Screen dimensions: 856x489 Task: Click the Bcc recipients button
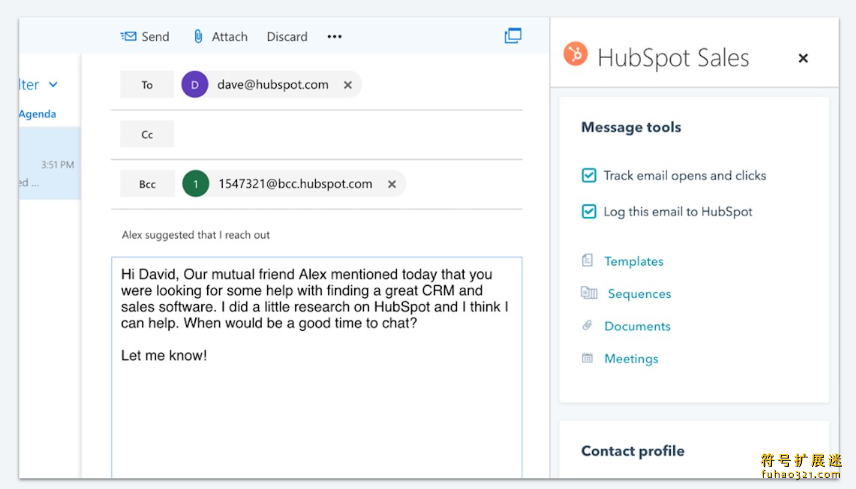[x=147, y=184]
